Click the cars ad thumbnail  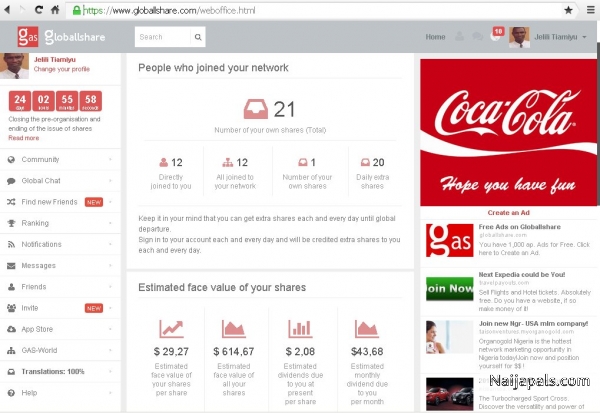click(450, 393)
